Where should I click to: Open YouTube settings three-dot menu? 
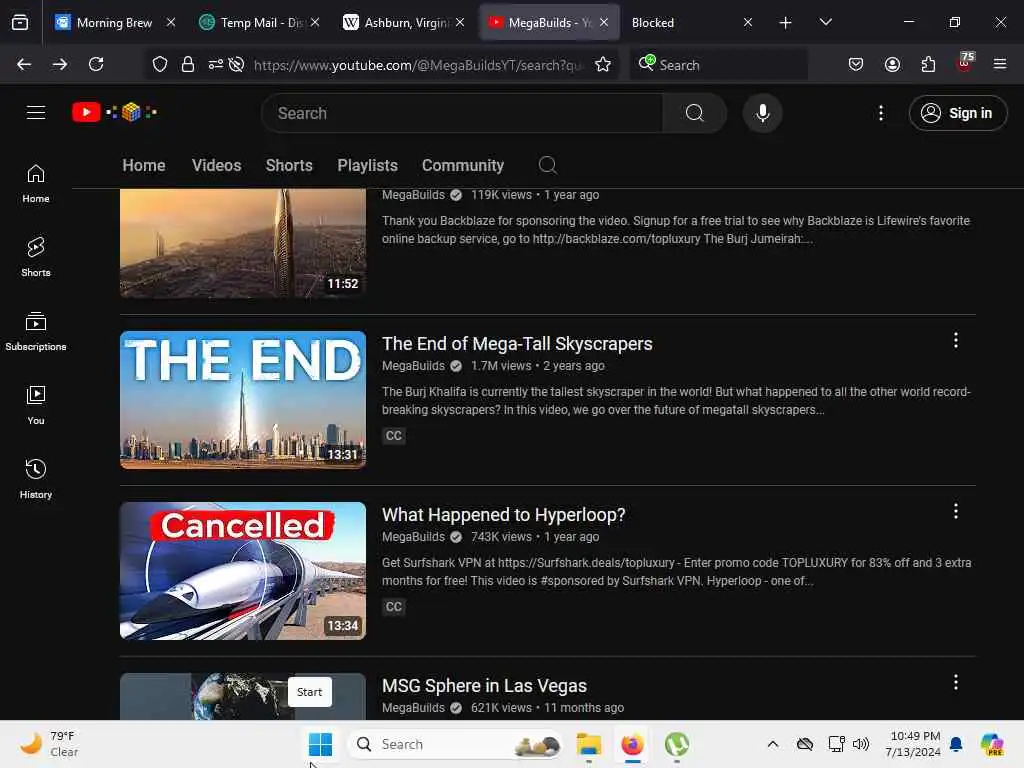click(x=880, y=113)
